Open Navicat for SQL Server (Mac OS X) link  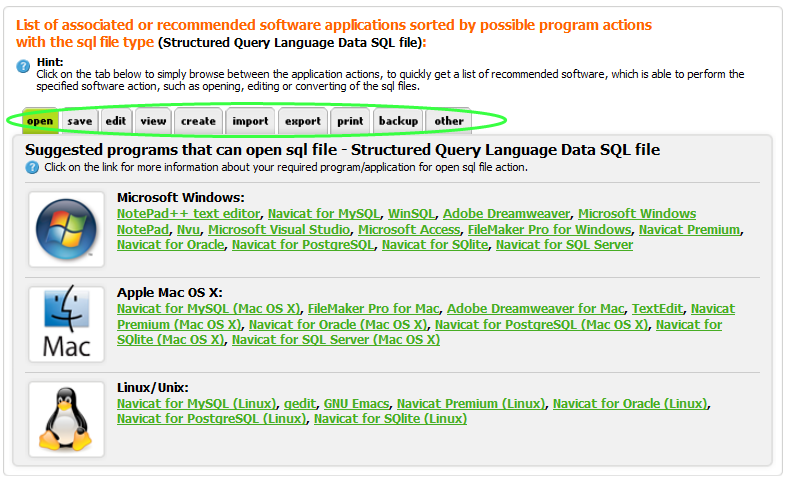336,340
